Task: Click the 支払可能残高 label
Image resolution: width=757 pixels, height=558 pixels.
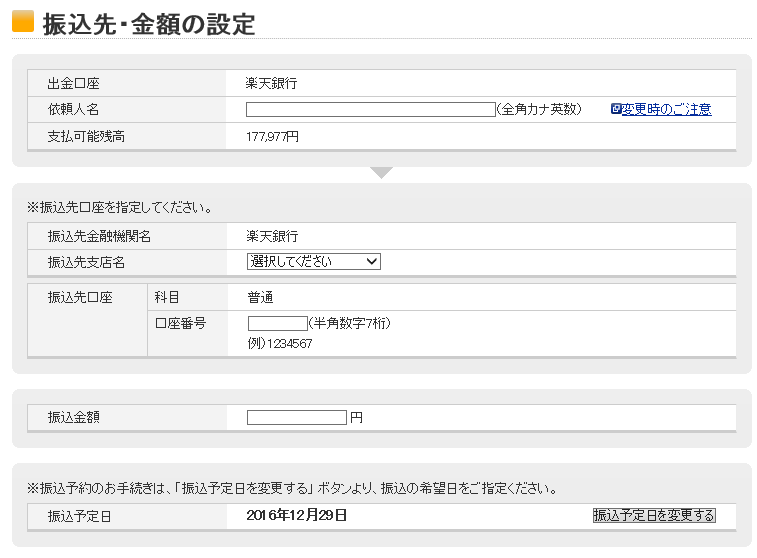Action: [86, 137]
